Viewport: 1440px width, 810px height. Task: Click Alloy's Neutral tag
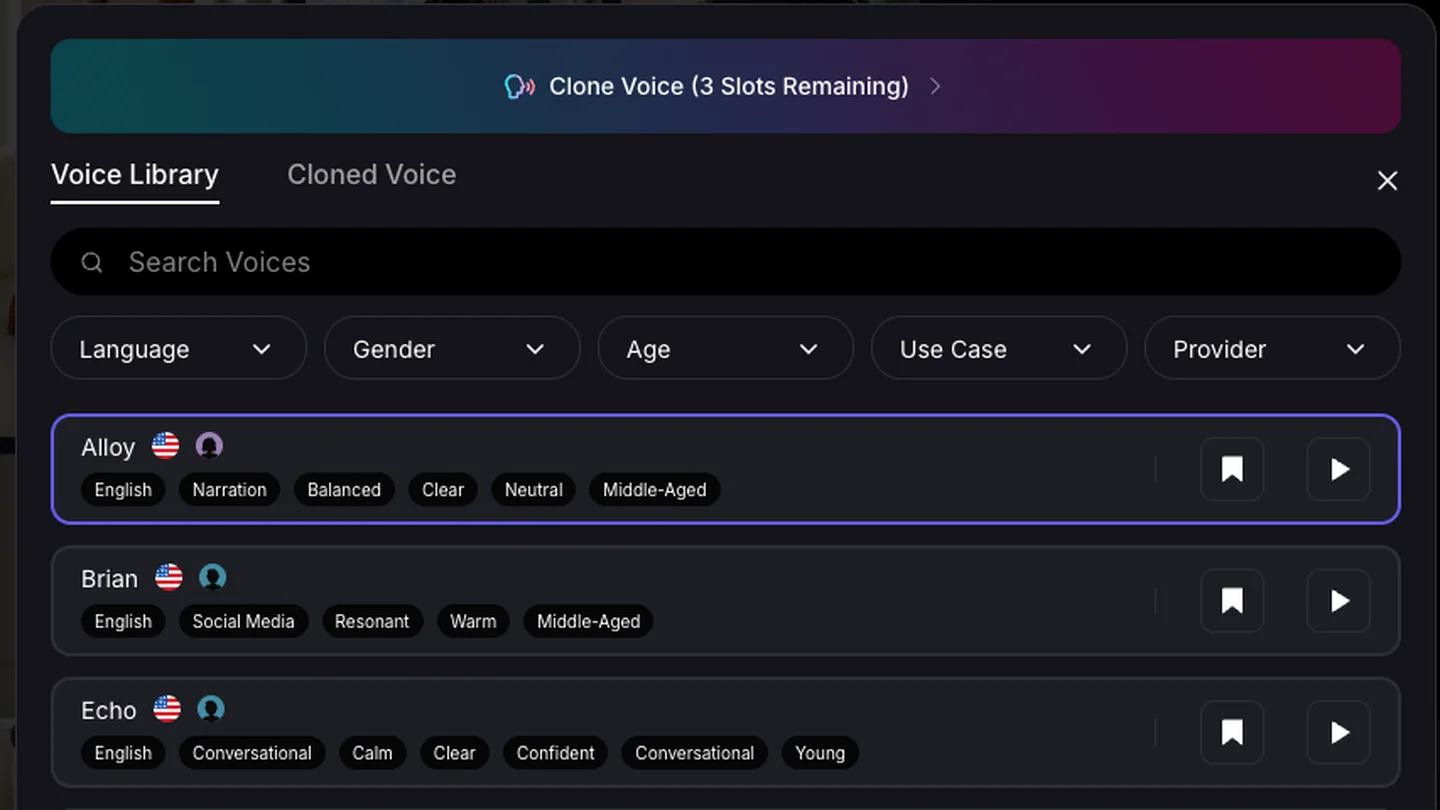coord(533,490)
